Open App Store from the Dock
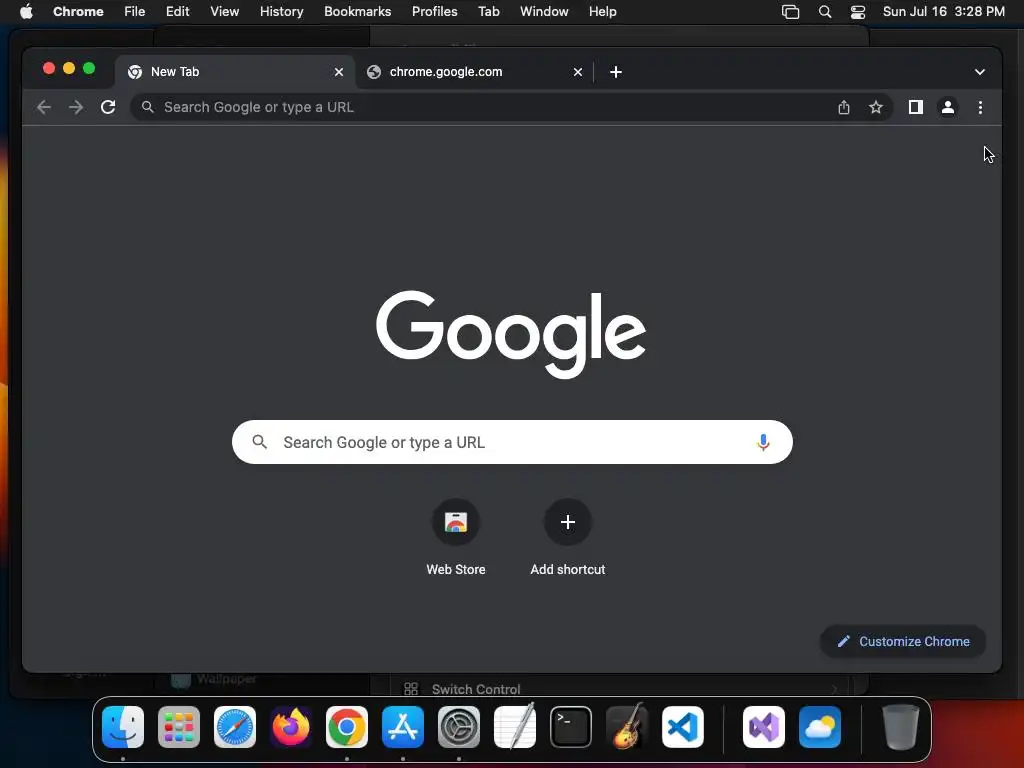This screenshot has width=1024, height=768. tap(403, 727)
